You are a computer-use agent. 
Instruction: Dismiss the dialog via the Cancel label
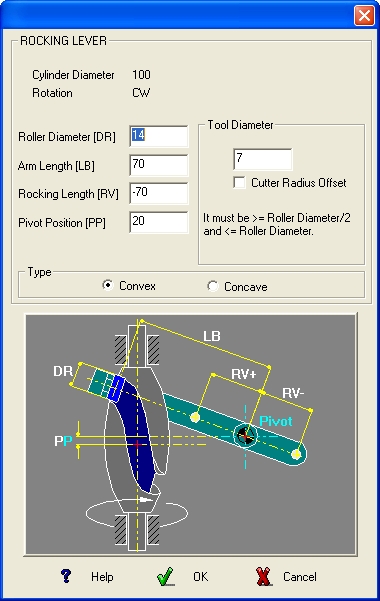tap(300, 577)
